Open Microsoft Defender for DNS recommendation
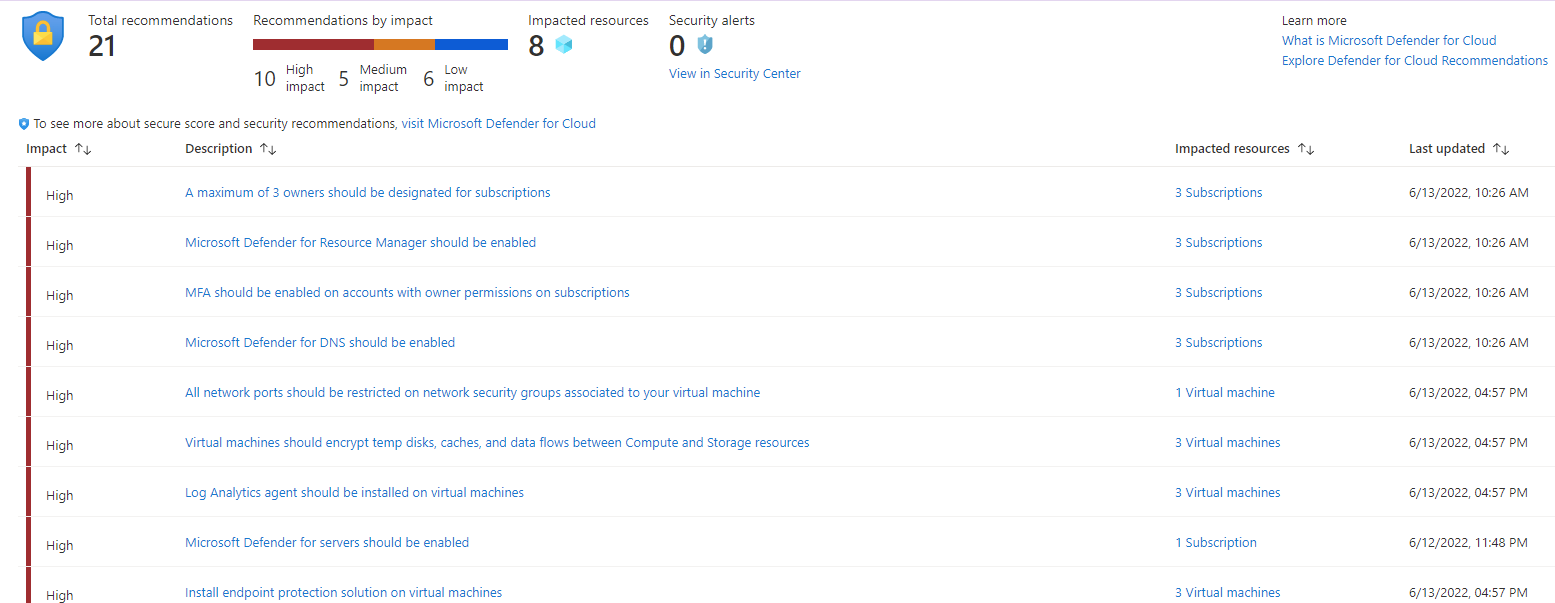Screen dimensions: 1555x603 320,342
